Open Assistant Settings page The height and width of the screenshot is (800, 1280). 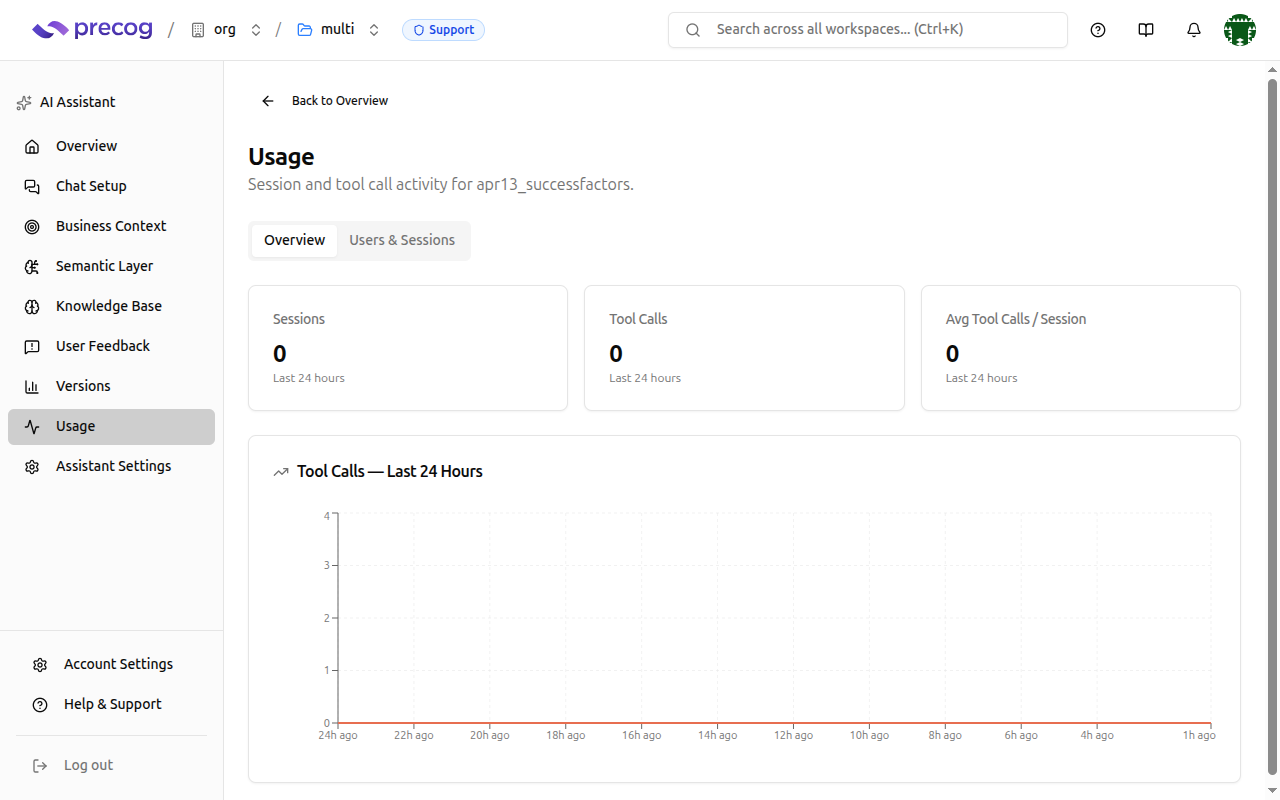coord(111,466)
